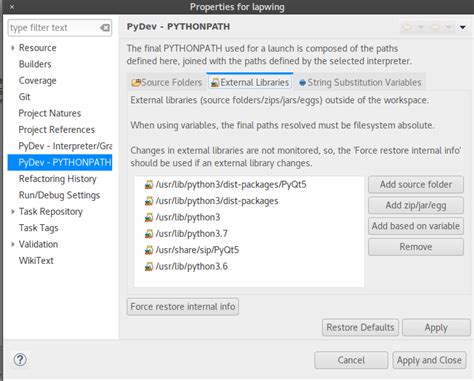Screen dimensions: 474x381
Task: Open Refactoring History page
Action: [x=58, y=179]
